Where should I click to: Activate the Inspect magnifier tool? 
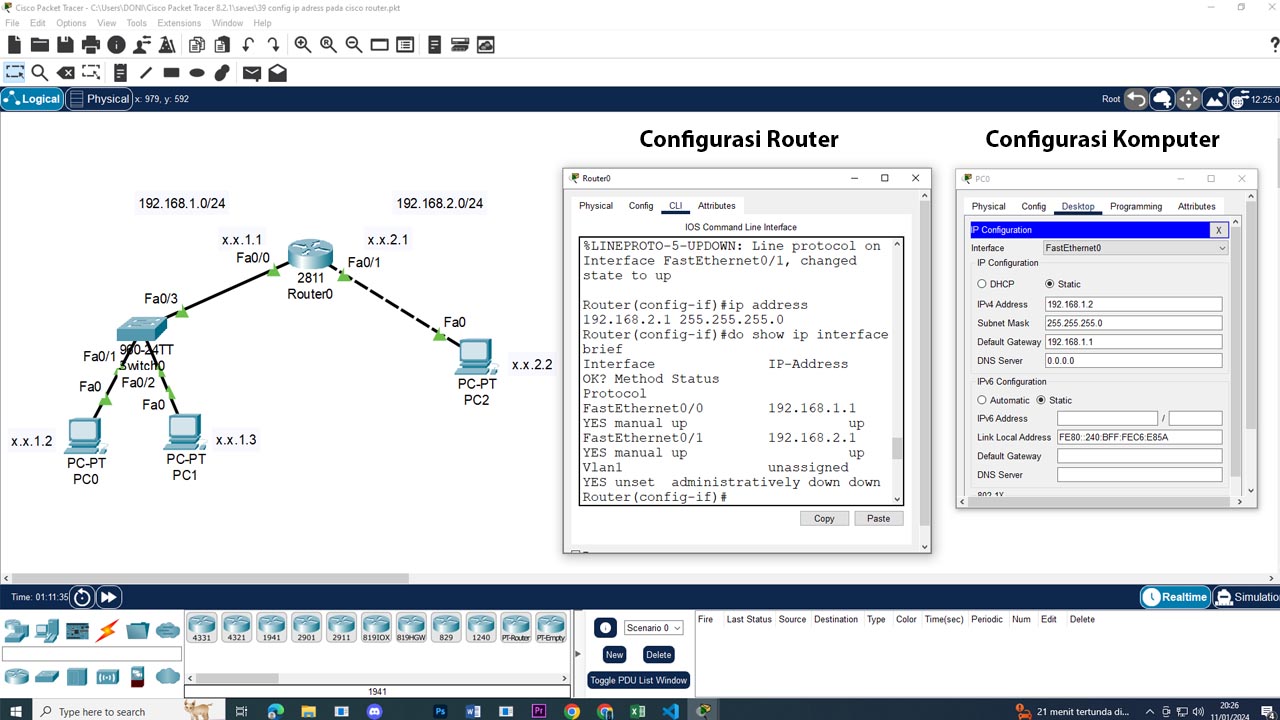tap(40, 72)
